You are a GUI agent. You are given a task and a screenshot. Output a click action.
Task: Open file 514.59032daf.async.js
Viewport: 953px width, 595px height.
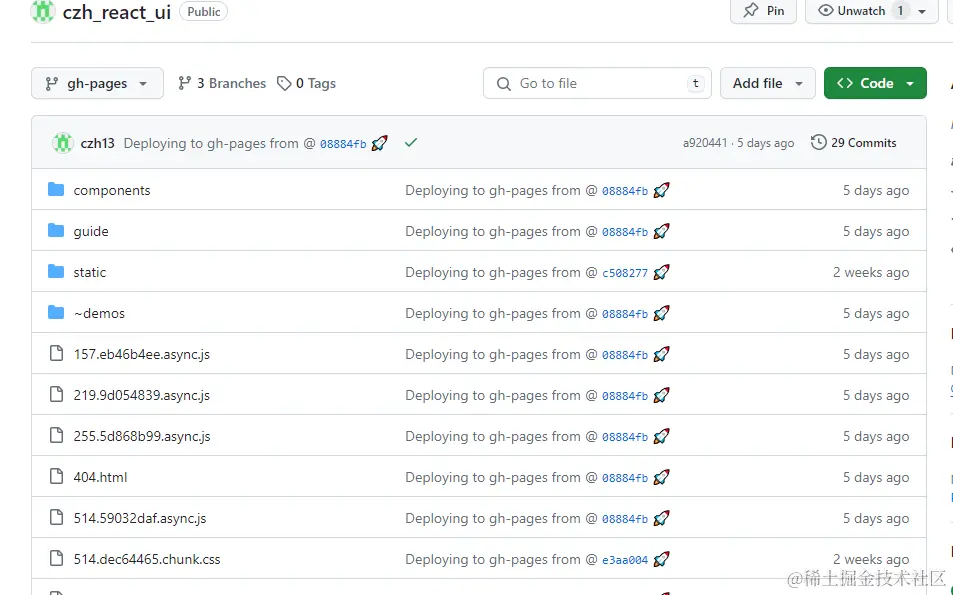pyautogui.click(x=140, y=518)
